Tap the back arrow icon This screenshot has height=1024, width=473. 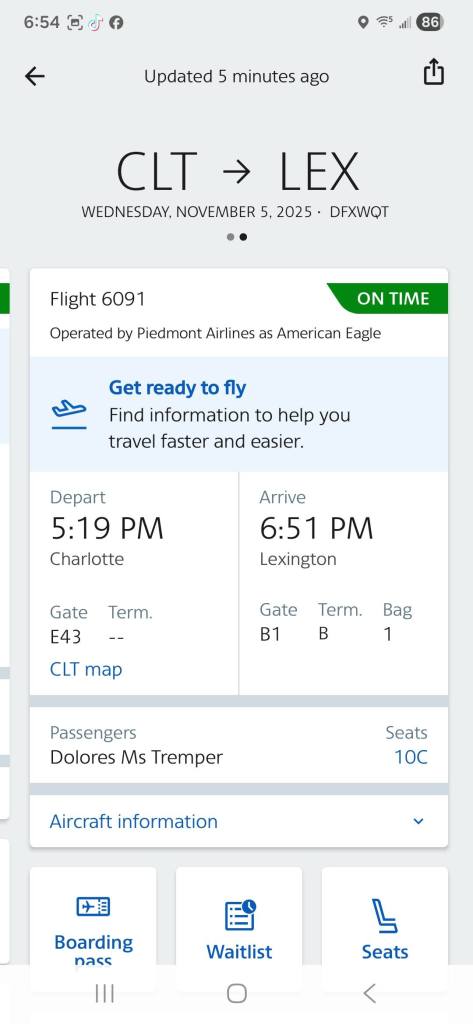coord(35,76)
